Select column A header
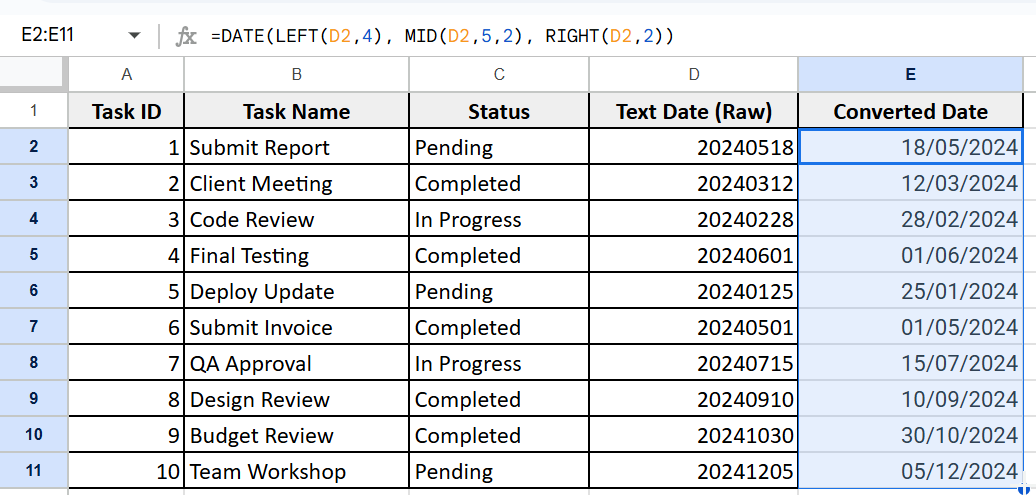The image size is (1036, 495). 126,75
